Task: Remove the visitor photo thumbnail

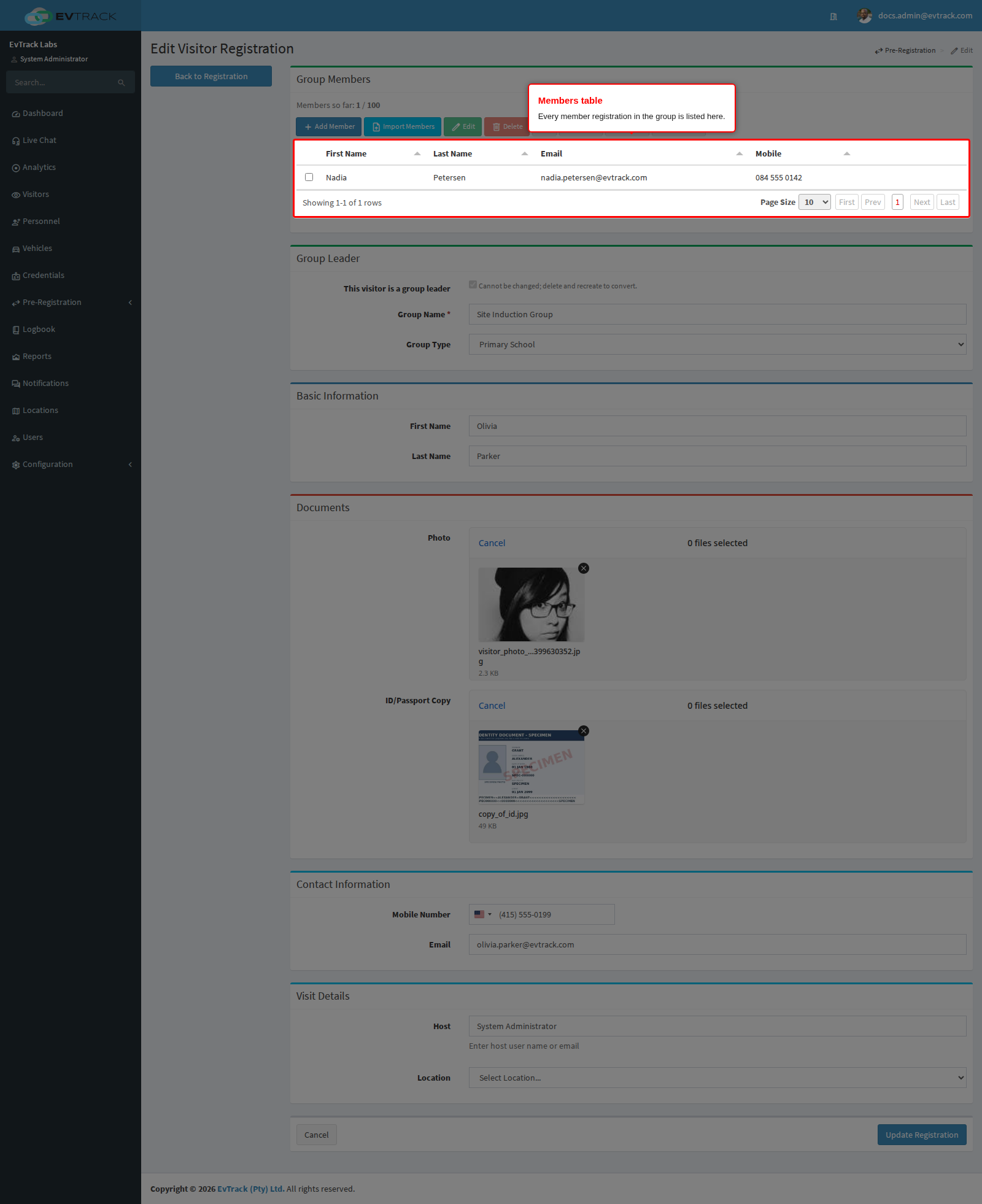Action: pos(584,568)
